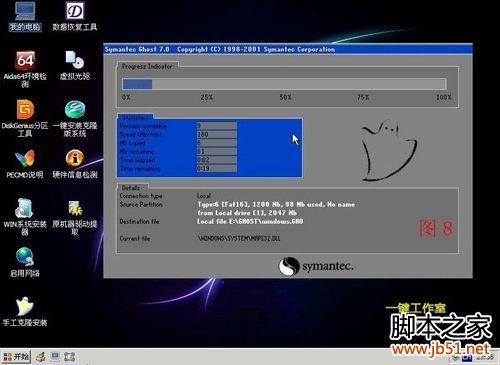Click the Speed value field showing 180
This screenshot has width=500, height=365.
217,135
